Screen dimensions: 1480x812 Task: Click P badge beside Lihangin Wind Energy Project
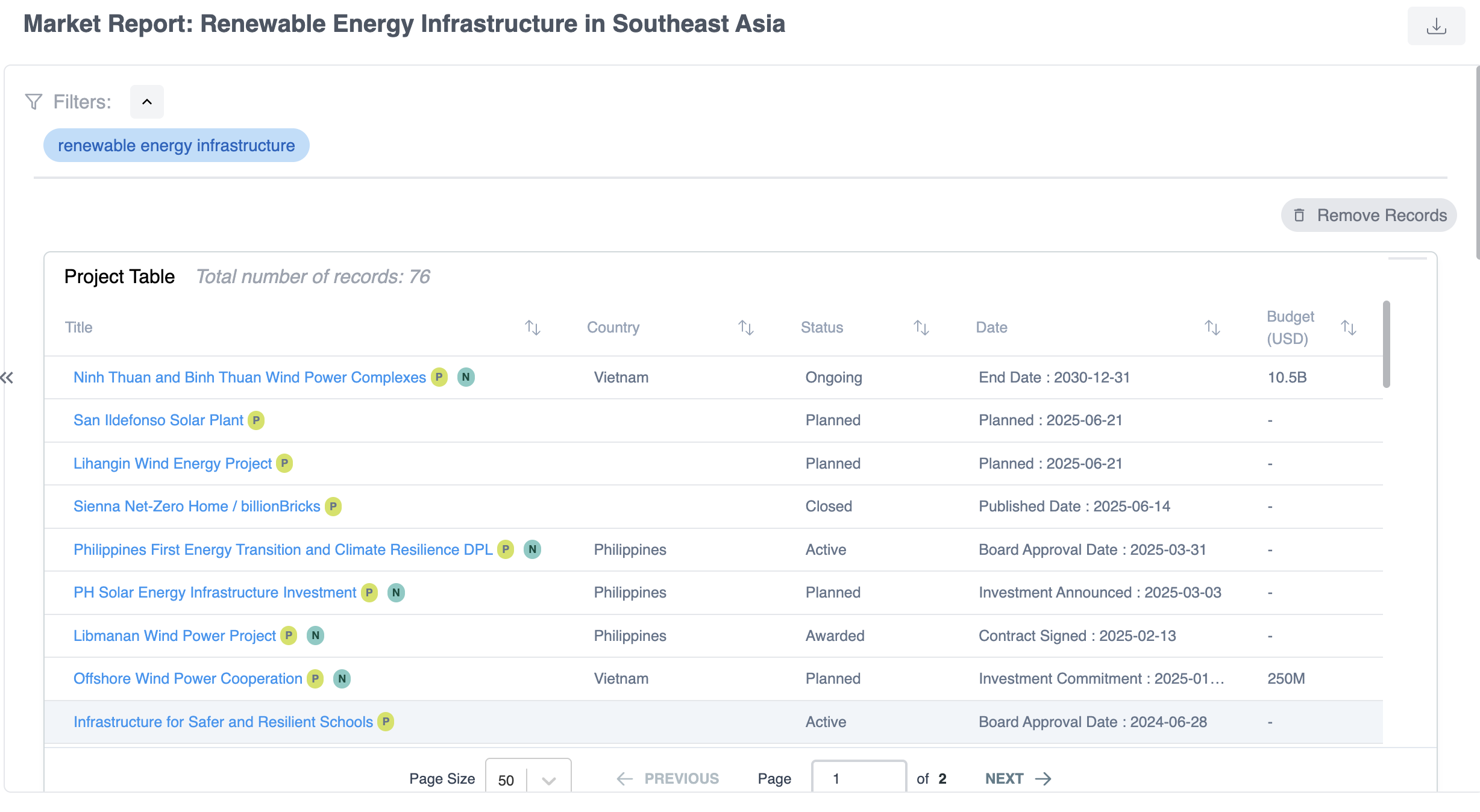pos(284,463)
